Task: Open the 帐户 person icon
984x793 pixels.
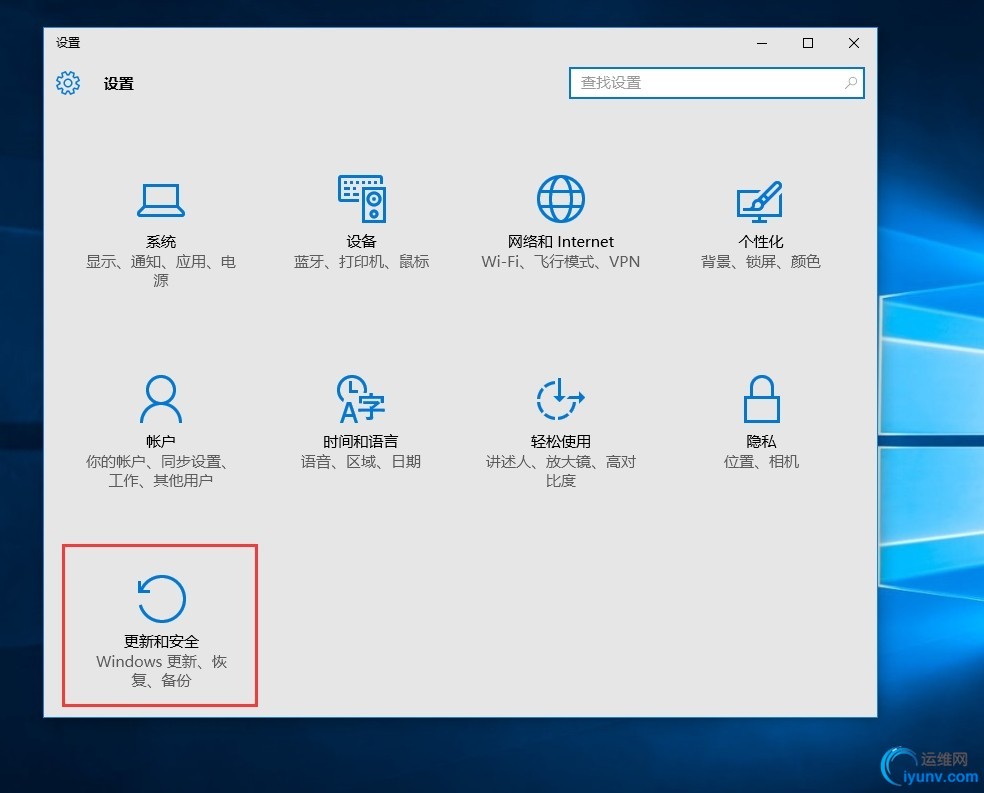Action: (x=161, y=399)
